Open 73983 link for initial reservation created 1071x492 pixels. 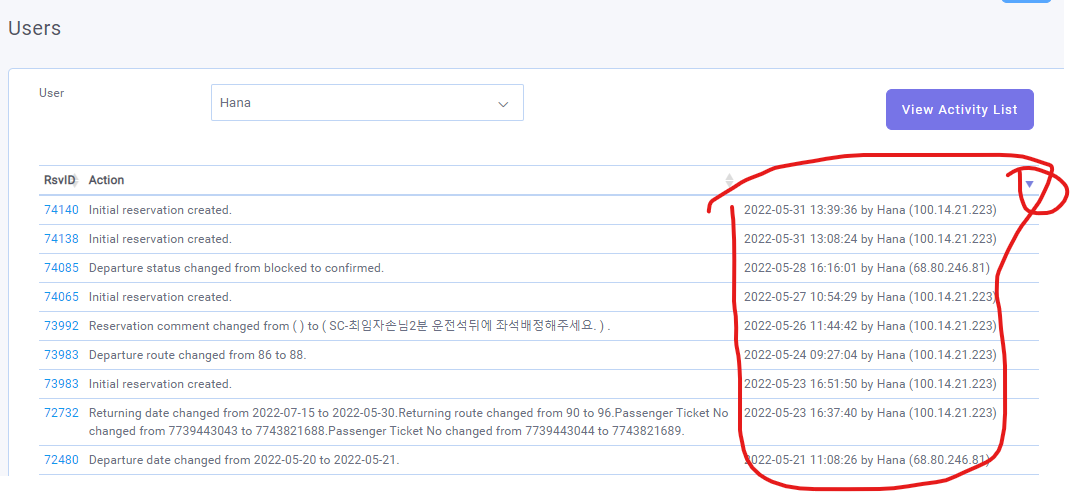tap(61, 384)
